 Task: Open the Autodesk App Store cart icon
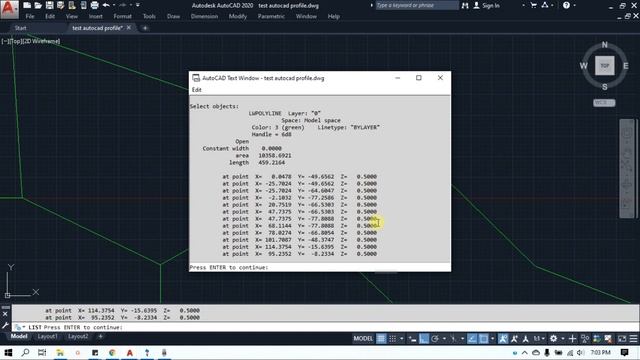[533, 5]
